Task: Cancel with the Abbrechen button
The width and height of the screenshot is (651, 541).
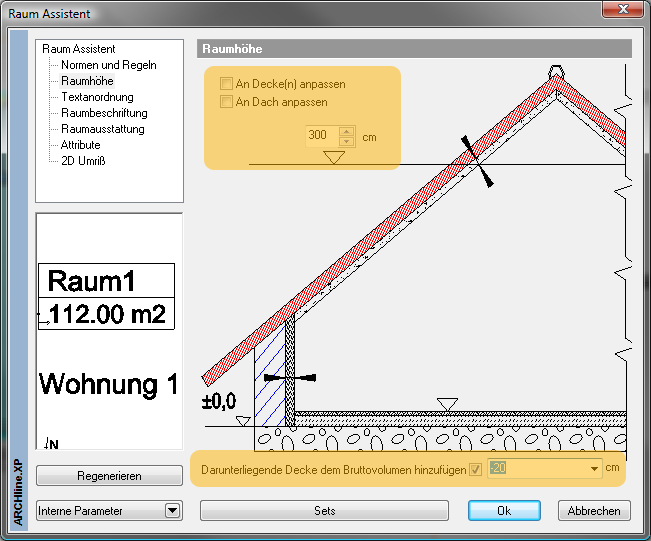Action: pos(594,510)
